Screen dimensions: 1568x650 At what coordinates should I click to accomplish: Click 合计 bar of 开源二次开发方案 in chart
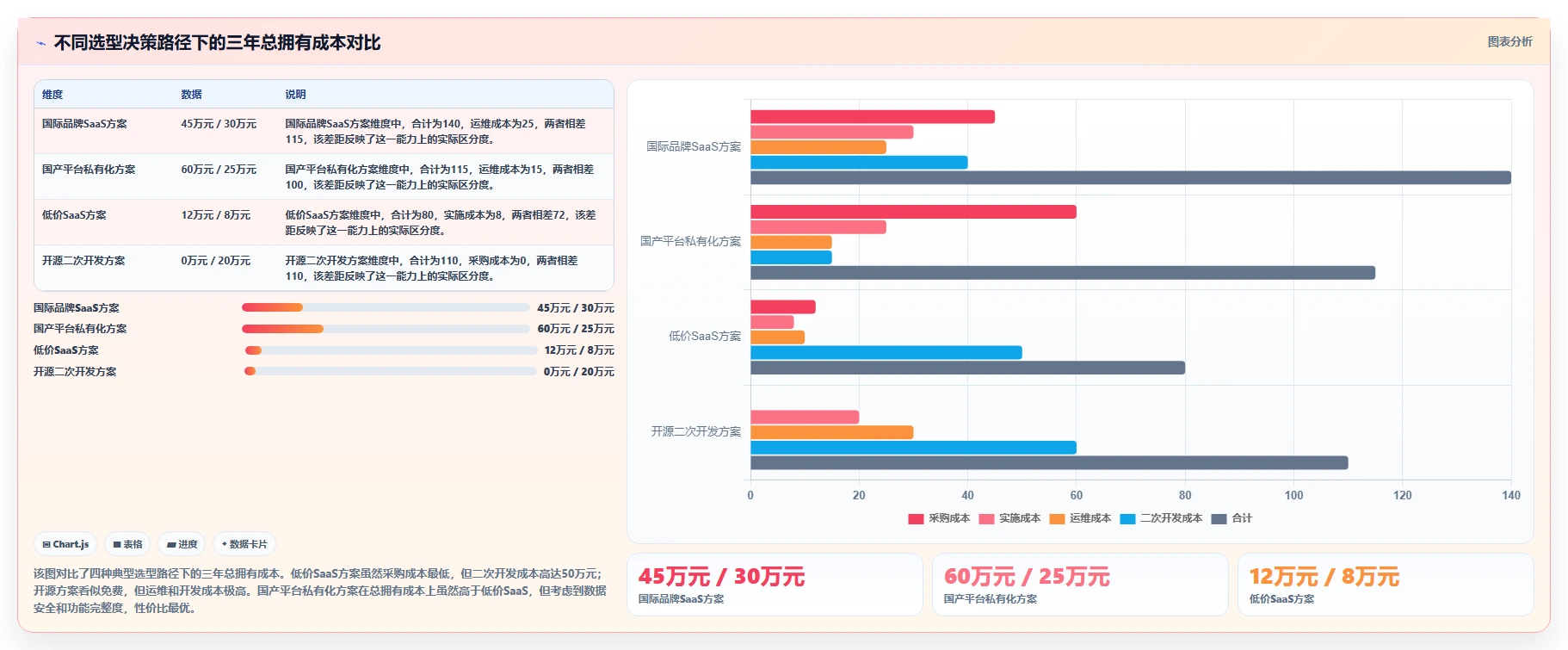1049,463
